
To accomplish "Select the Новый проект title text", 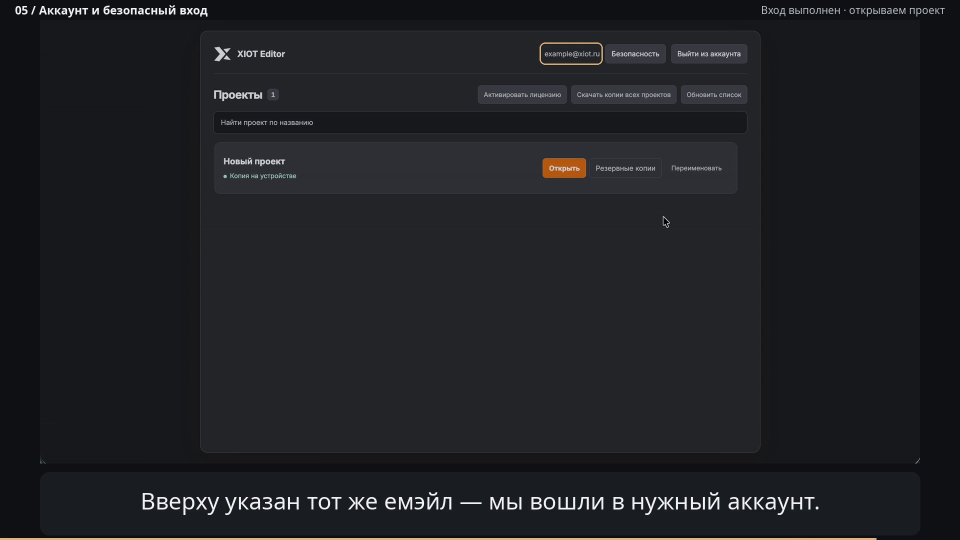I will pyautogui.click(x=254, y=162).
